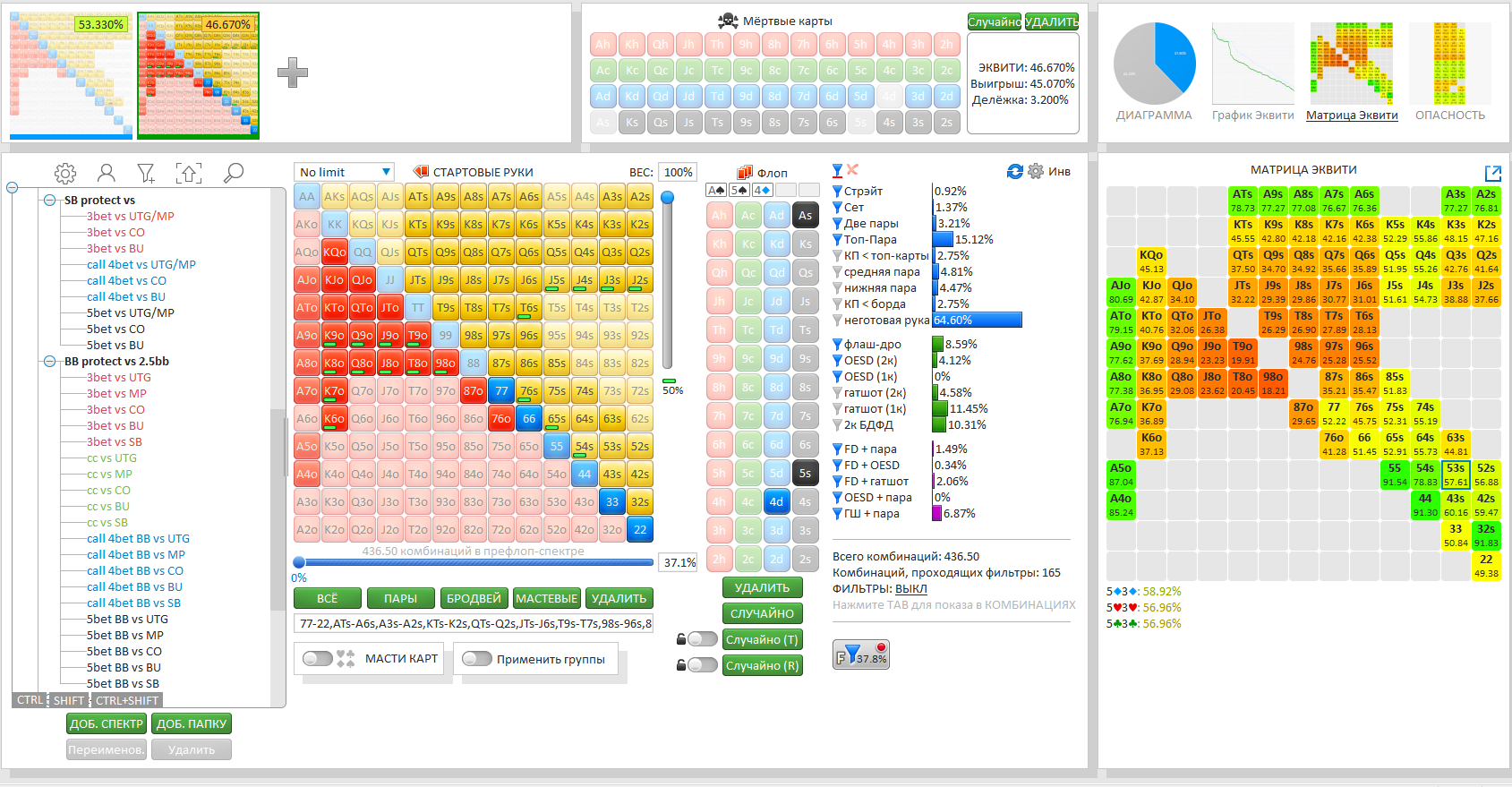Toggle the Применить группы switch

point(477,659)
